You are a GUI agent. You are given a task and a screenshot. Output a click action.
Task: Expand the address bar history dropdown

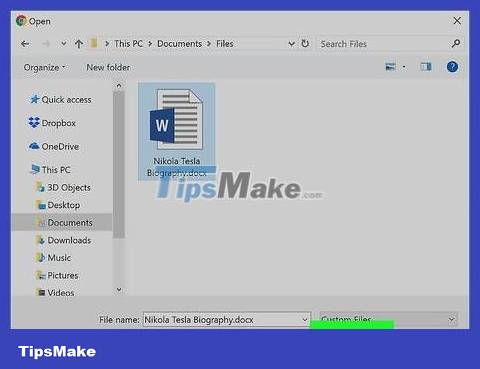click(x=291, y=44)
